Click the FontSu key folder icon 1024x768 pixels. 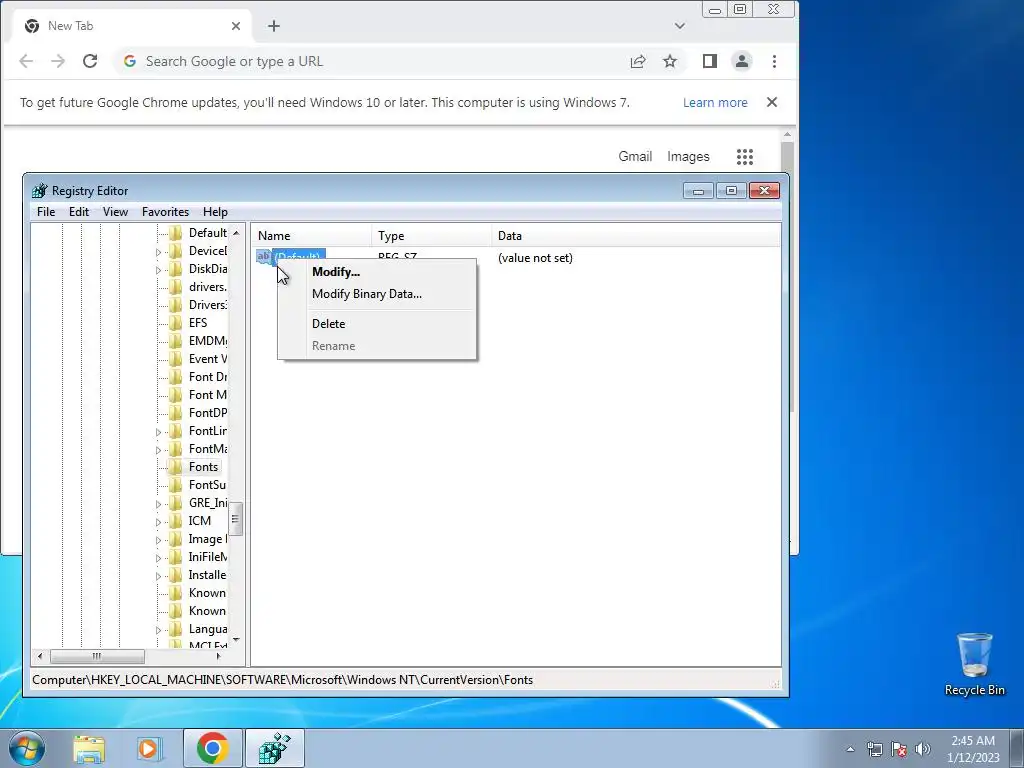click(175, 485)
